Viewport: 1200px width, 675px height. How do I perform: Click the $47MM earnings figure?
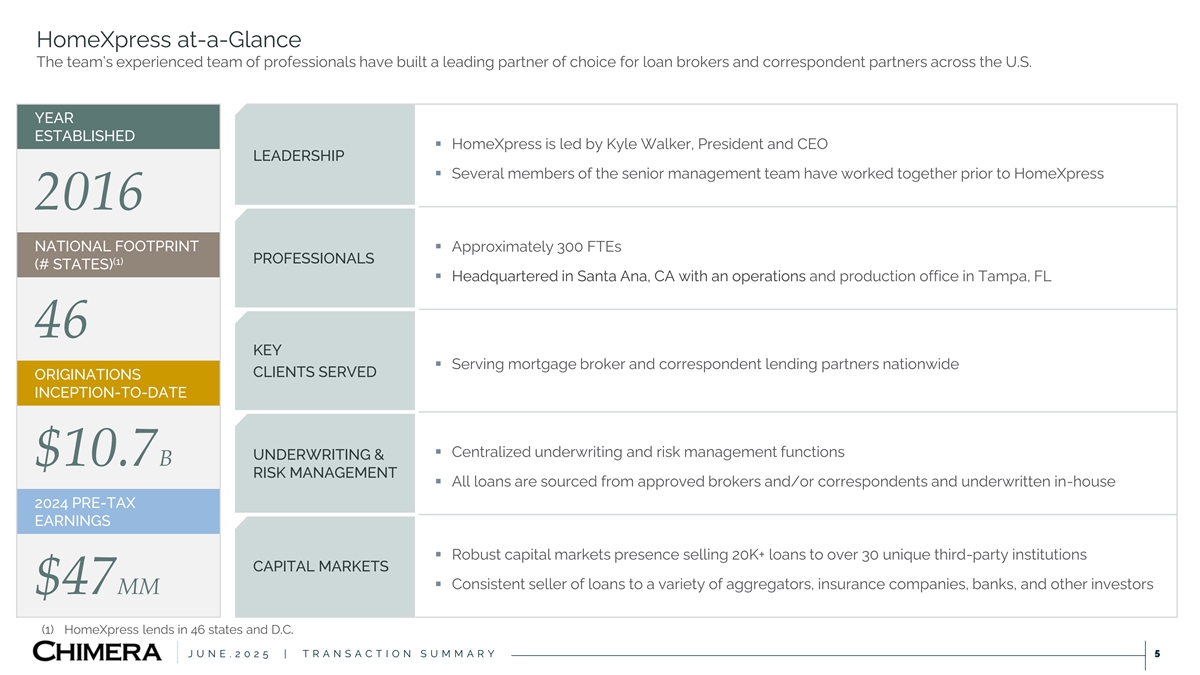(x=97, y=577)
